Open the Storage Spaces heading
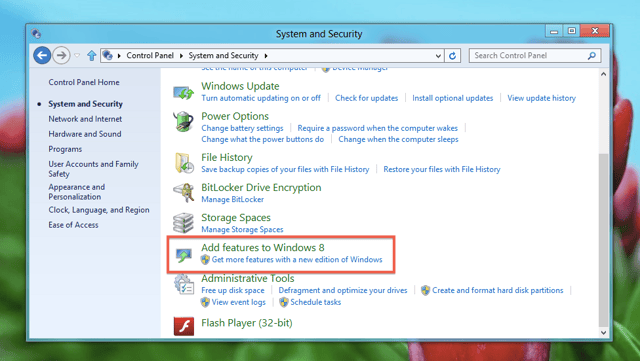This screenshot has height=361, width=640. click(236, 218)
